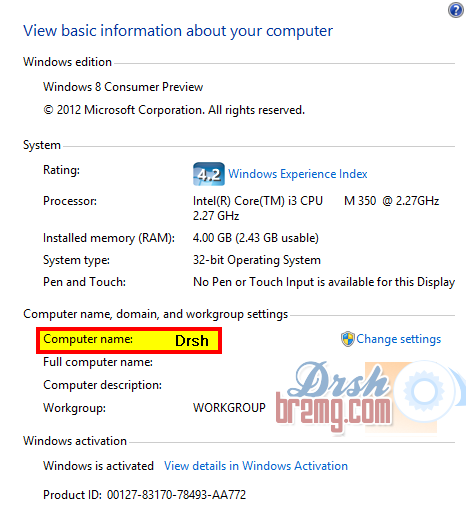The height and width of the screenshot is (513, 466).
Task: Click the highlighted Drsh computer name value
Action: pyautogui.click(x=192, y=341)
